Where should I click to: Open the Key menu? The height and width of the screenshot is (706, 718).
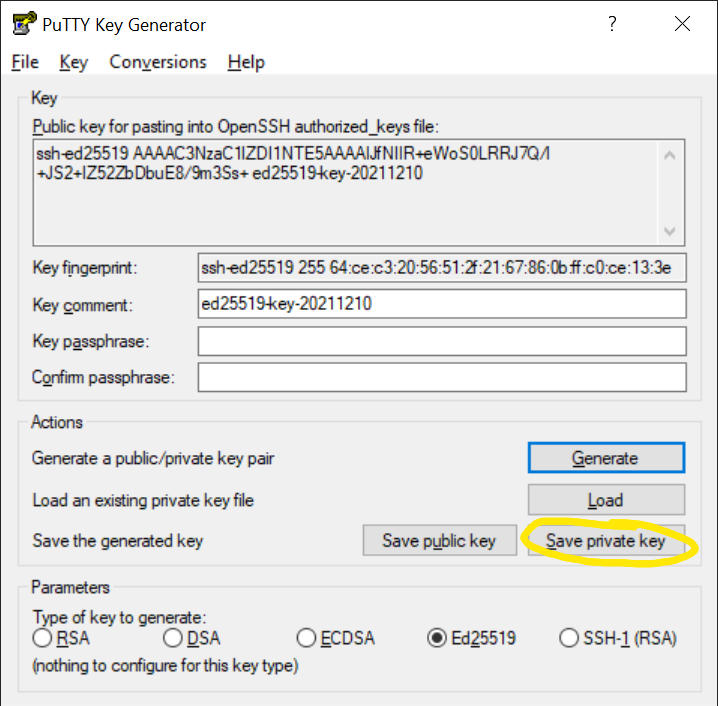[73, 62]
